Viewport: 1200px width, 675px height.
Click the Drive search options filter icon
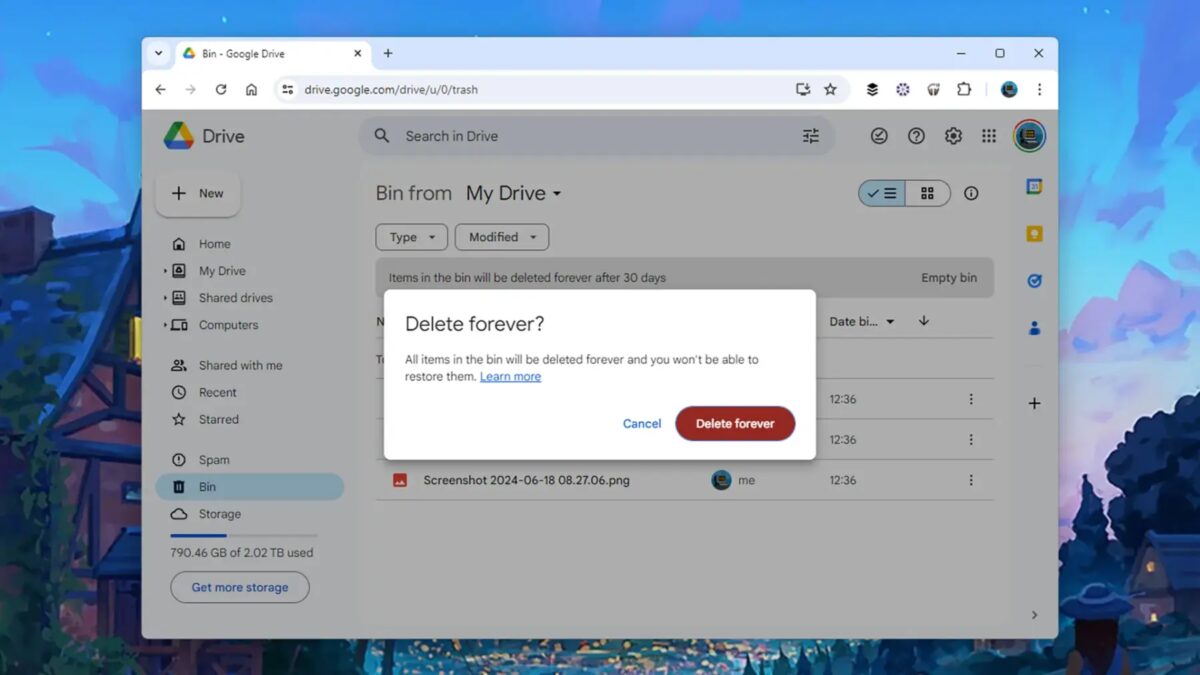[810, 136]
